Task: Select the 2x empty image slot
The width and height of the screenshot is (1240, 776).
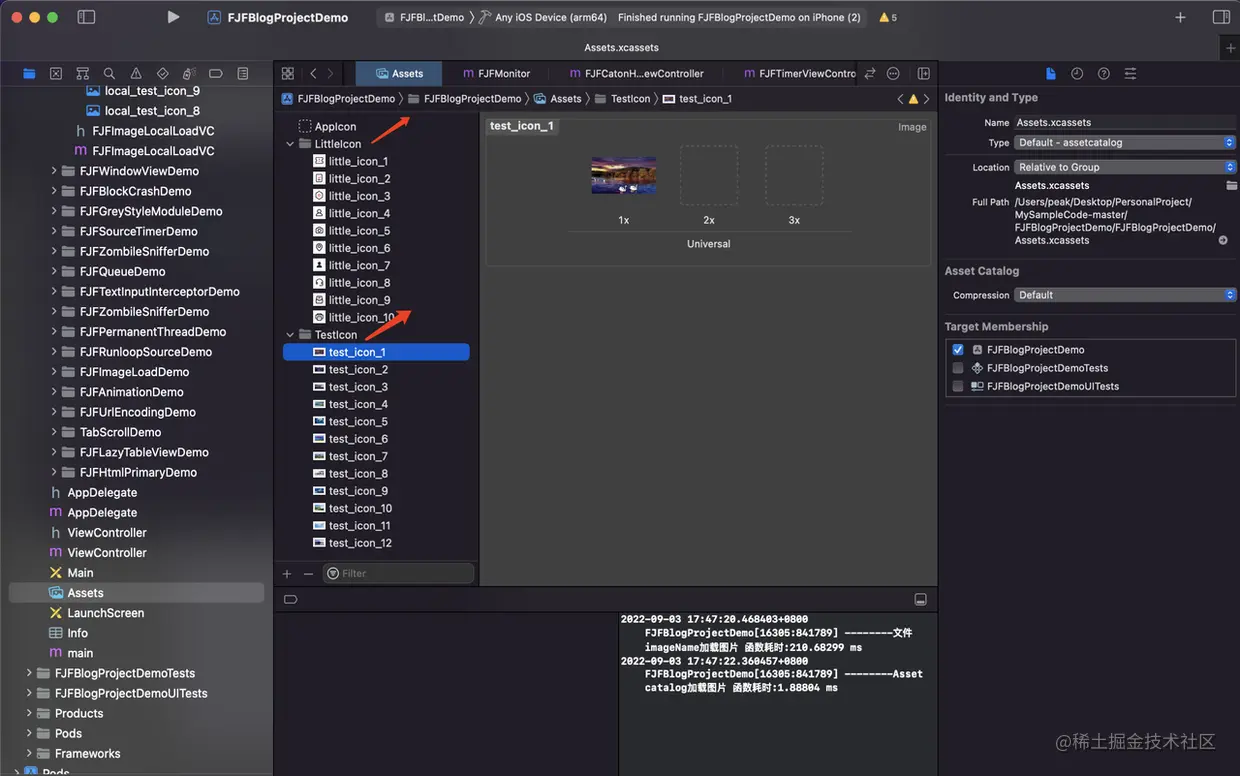Action: (709, 175)
